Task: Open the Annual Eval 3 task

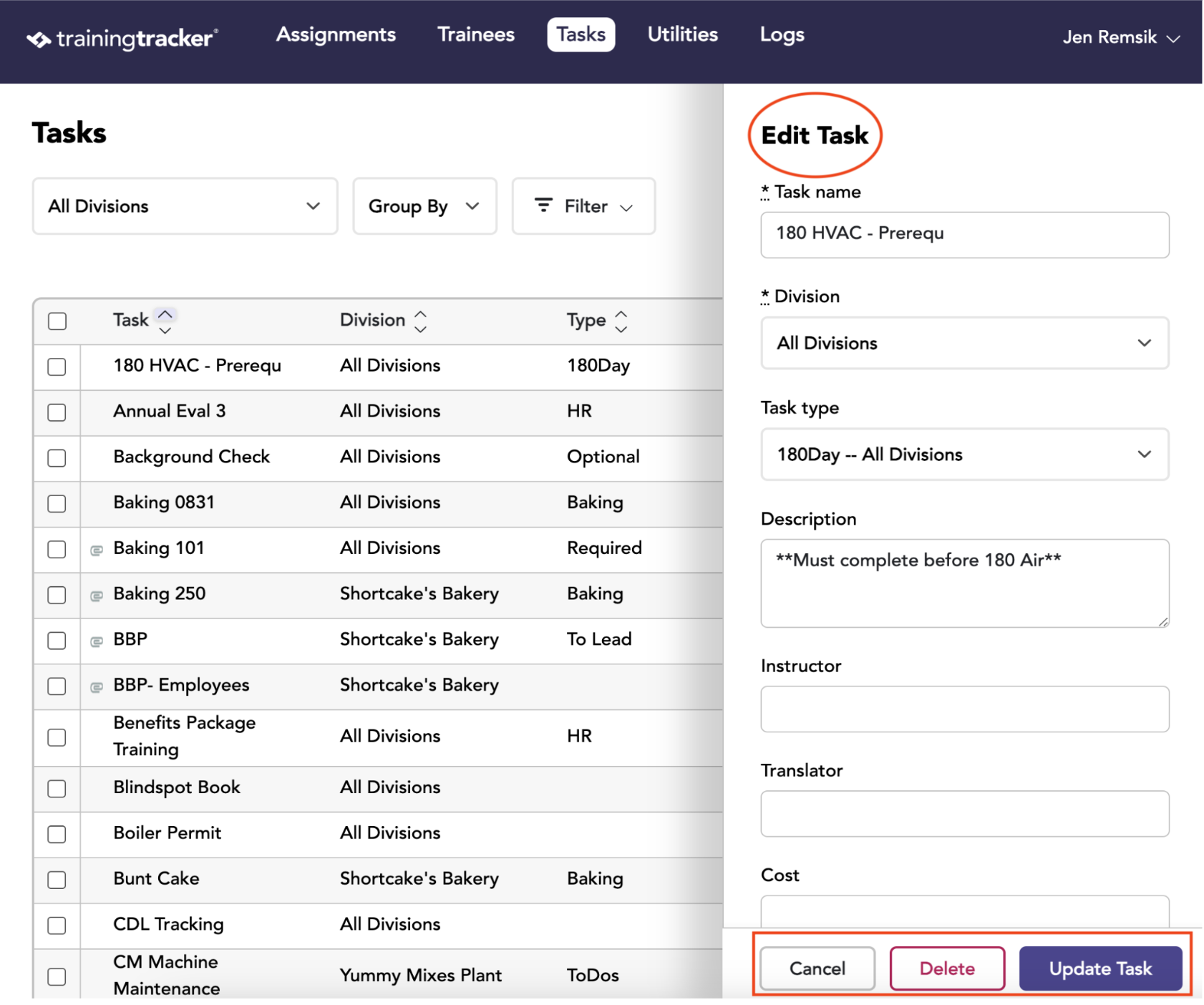Action: tap(170, 412)
